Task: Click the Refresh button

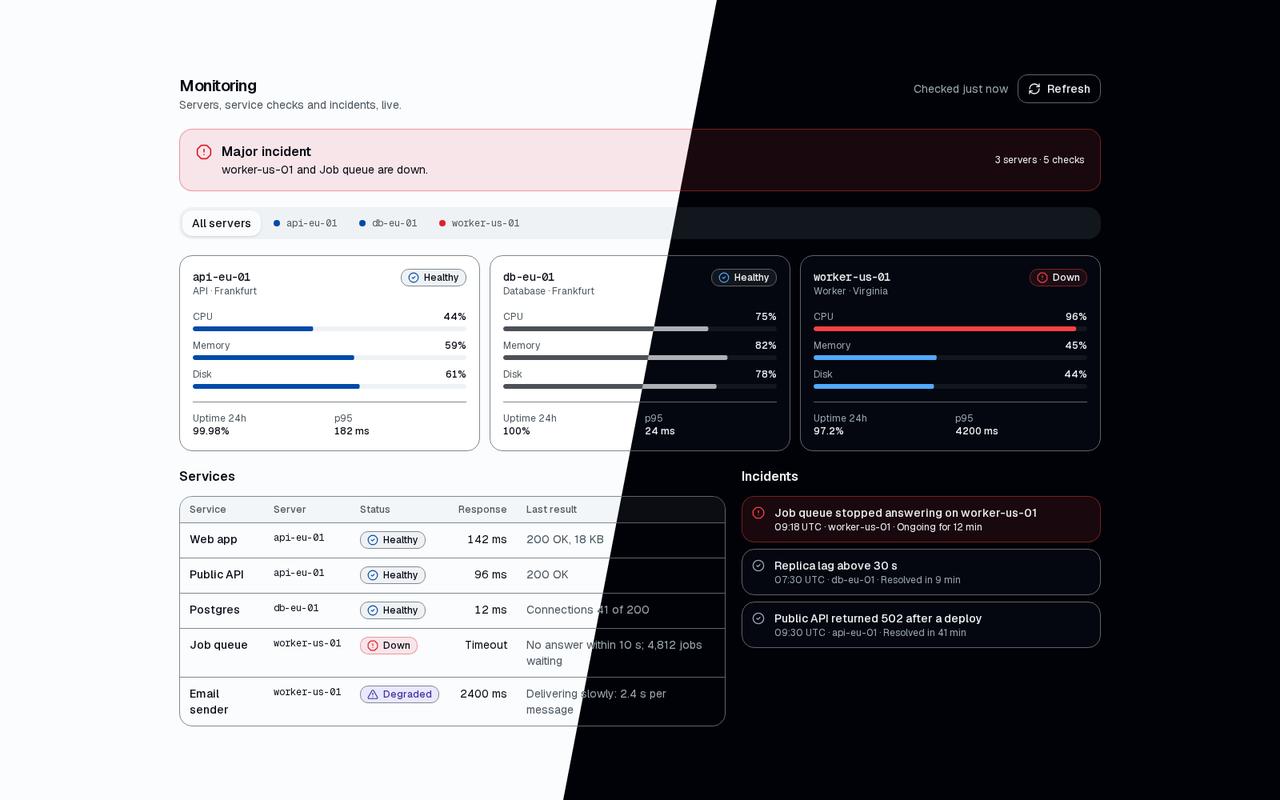Action: click(x=1059, y=89)
